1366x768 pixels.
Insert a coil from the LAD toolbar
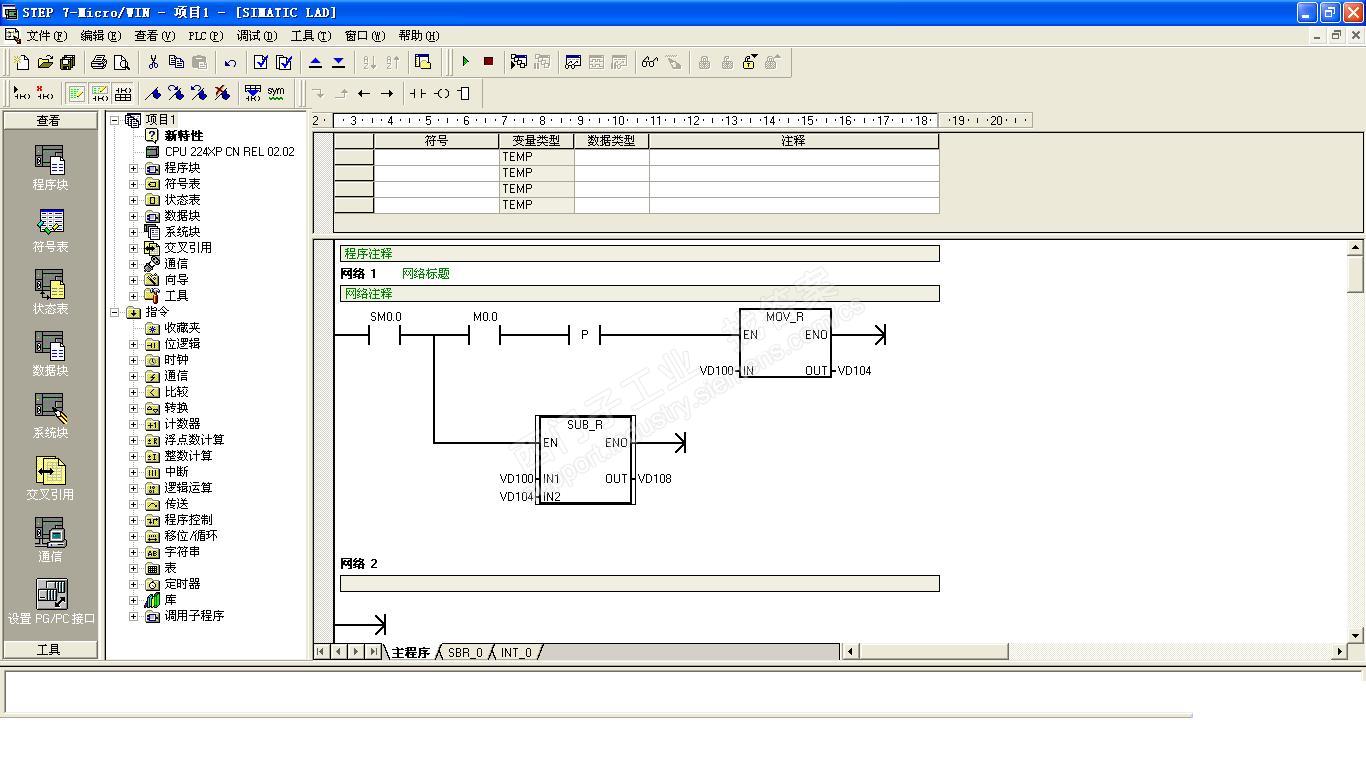(441, 93)
